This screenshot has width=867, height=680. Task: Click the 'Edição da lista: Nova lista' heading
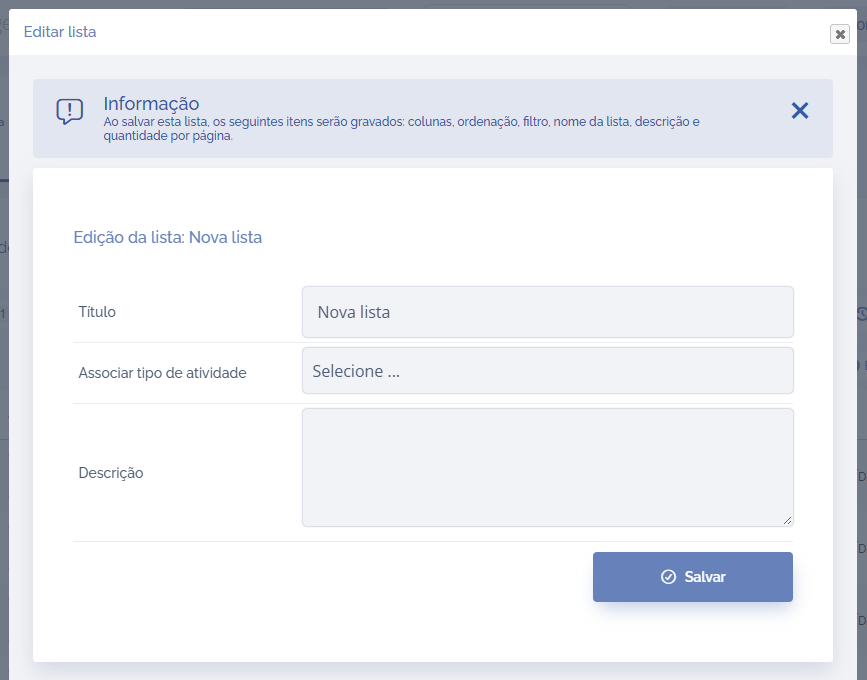point(168,238)
